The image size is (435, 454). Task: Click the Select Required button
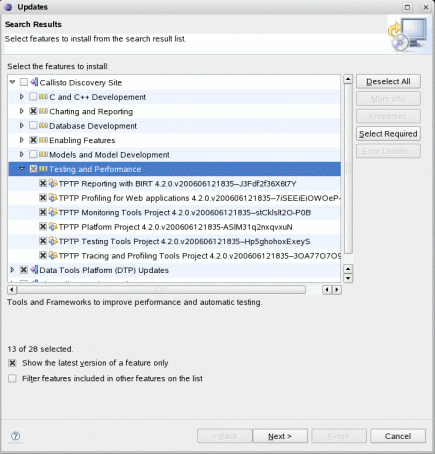tap(388, 134)
